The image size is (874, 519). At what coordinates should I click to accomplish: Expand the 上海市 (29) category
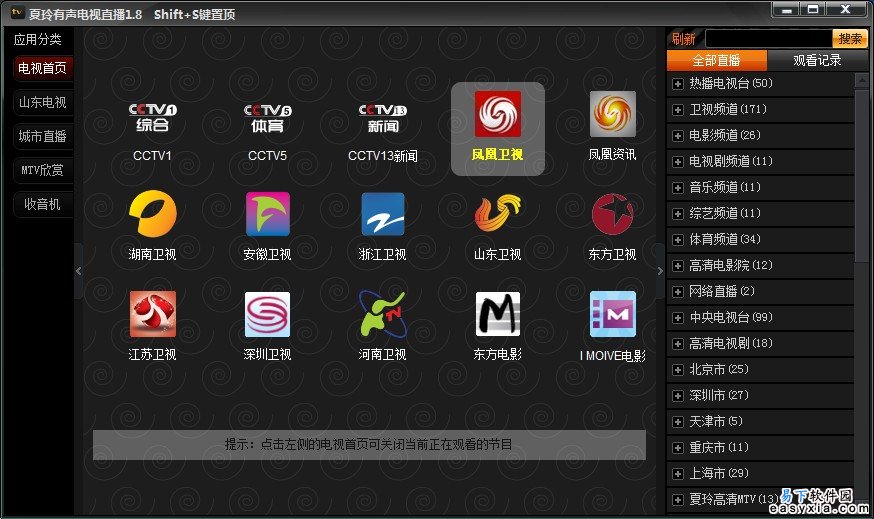677,474
